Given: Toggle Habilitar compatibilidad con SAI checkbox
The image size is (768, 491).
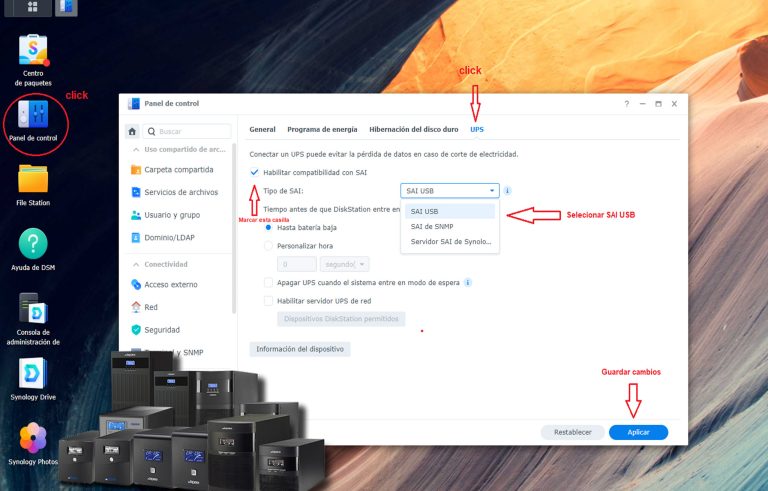Looking at the screenshot, I should click(254, 172).
